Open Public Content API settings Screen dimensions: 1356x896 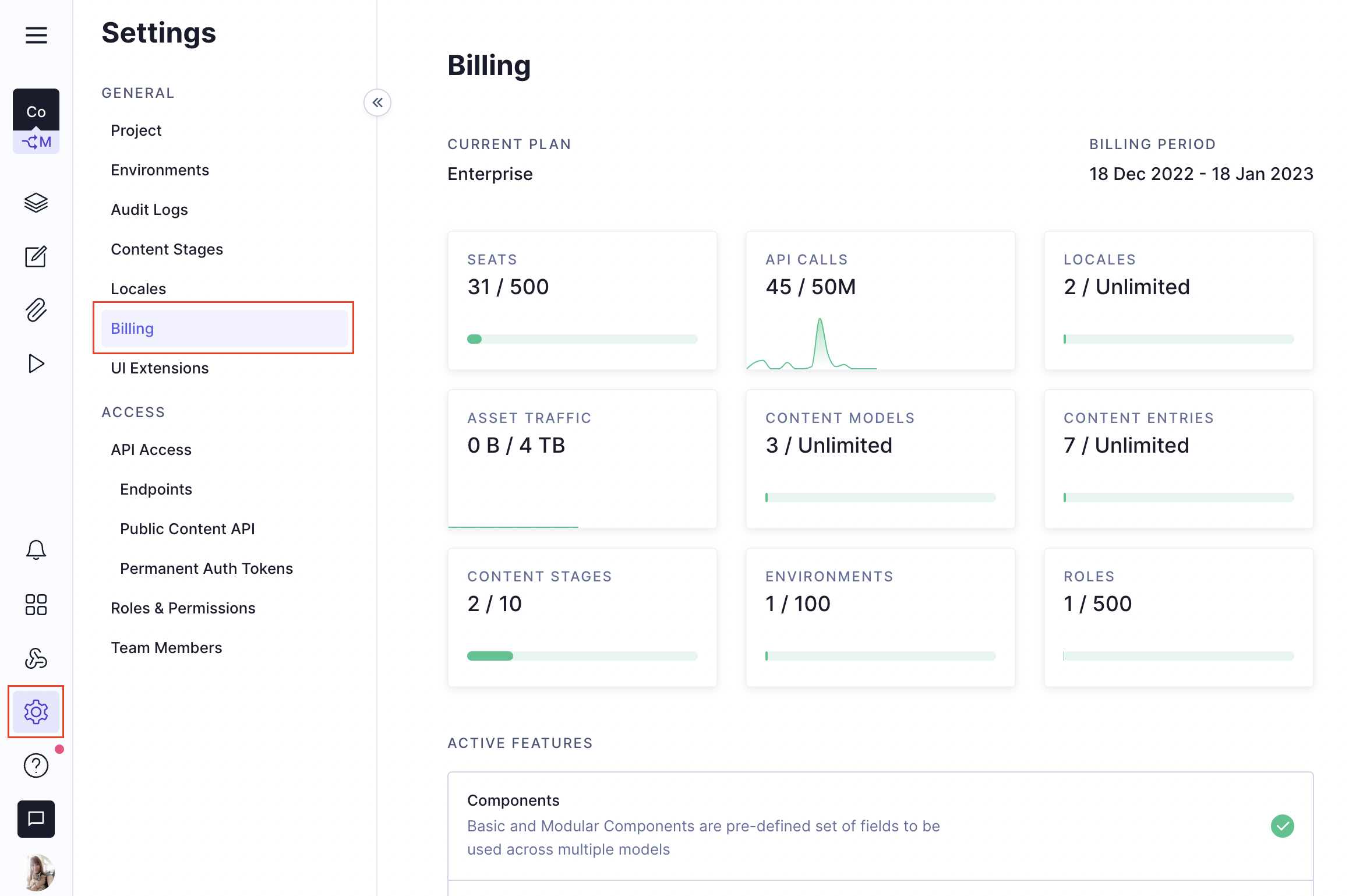click(x=188, y=529)
